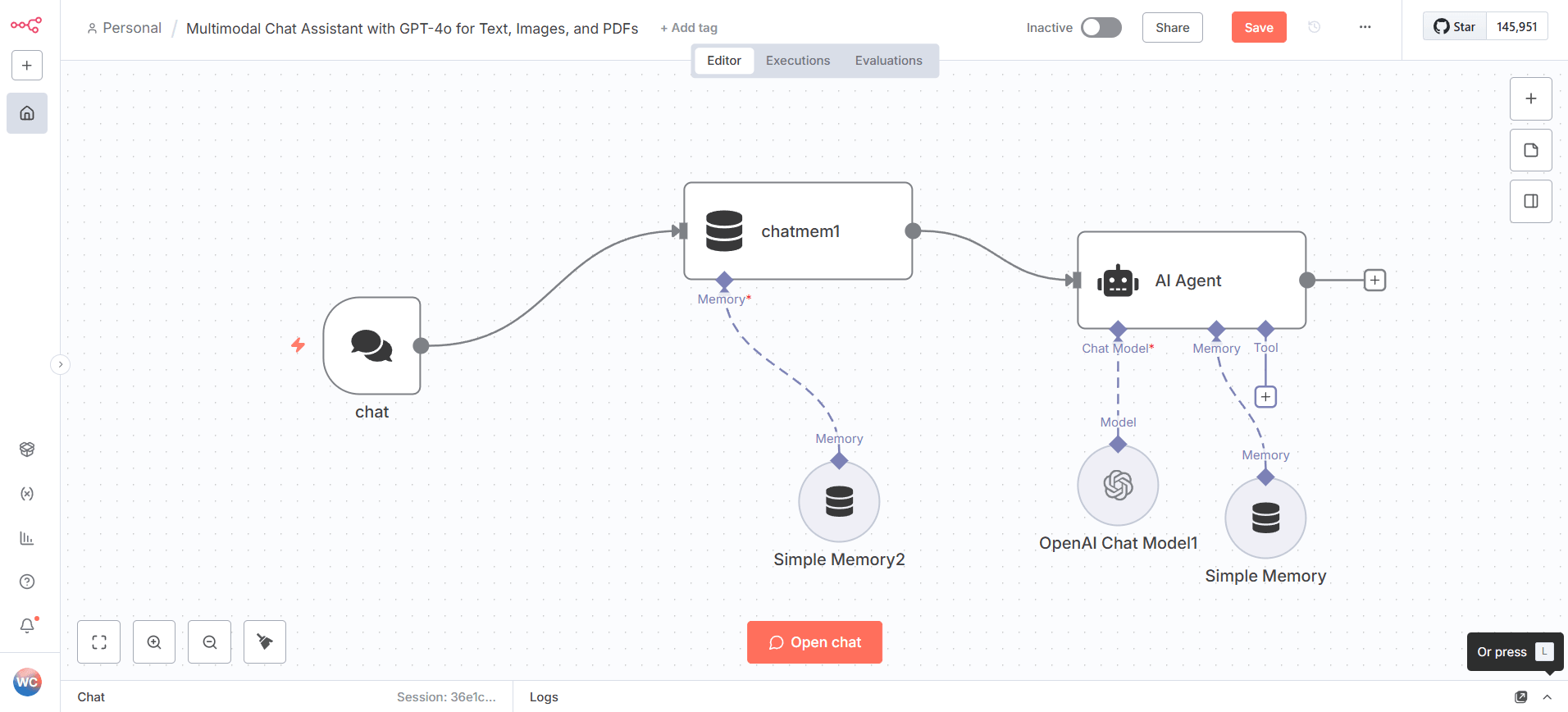Click the tidy up workflow icon
Screen dimensions: 1568x712
pos(265,642)
